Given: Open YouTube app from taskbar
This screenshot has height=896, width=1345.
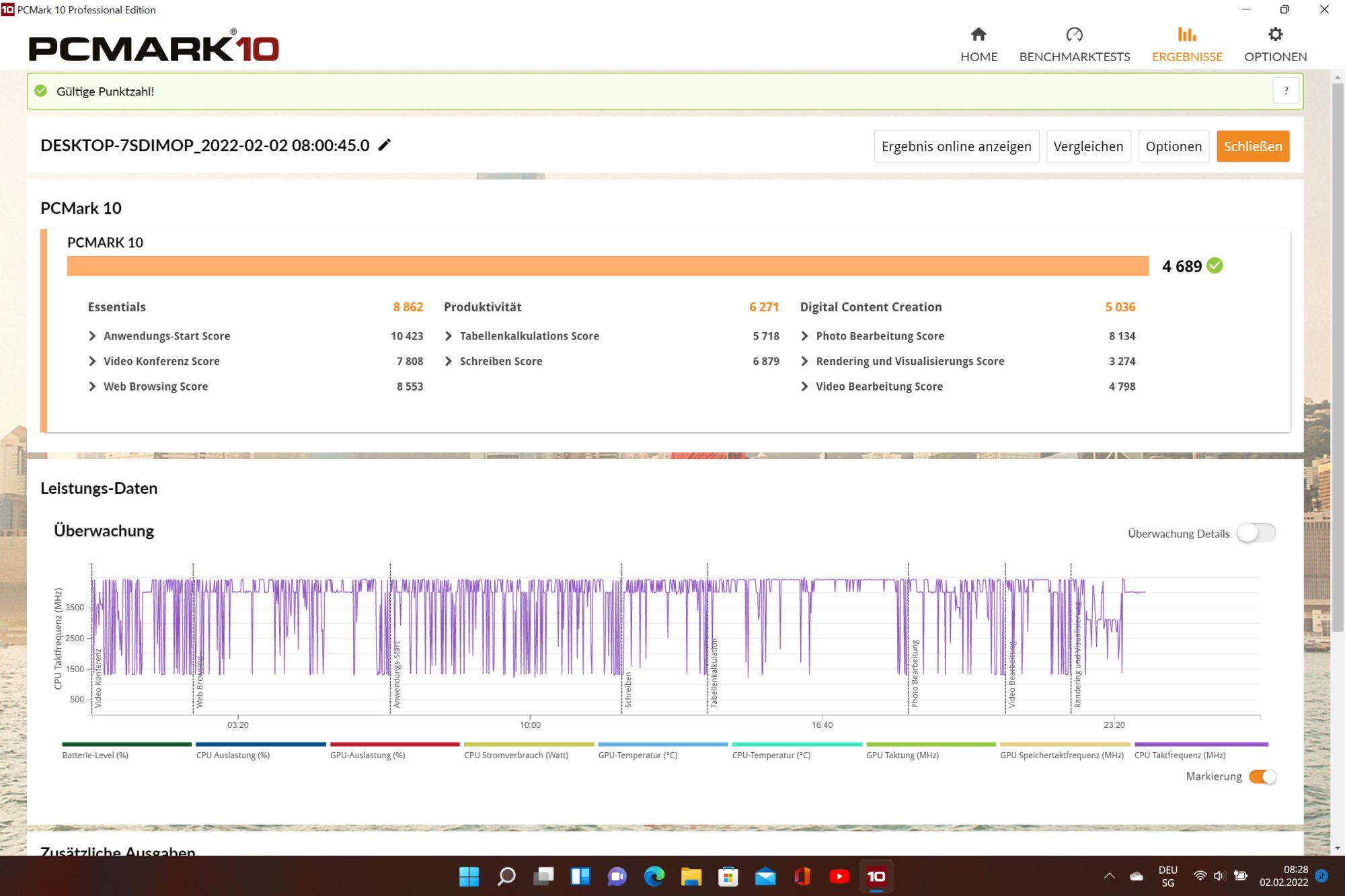Looking at the screenshot, I should coord(839,876).
